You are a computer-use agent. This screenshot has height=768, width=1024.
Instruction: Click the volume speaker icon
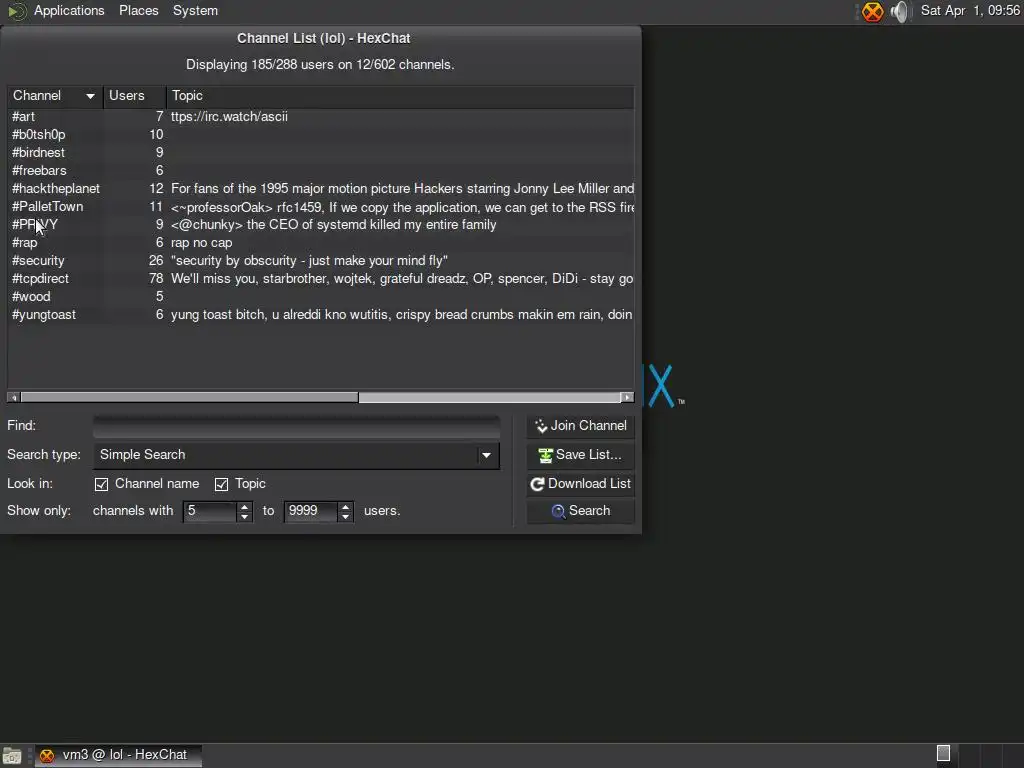pos(900,11)
